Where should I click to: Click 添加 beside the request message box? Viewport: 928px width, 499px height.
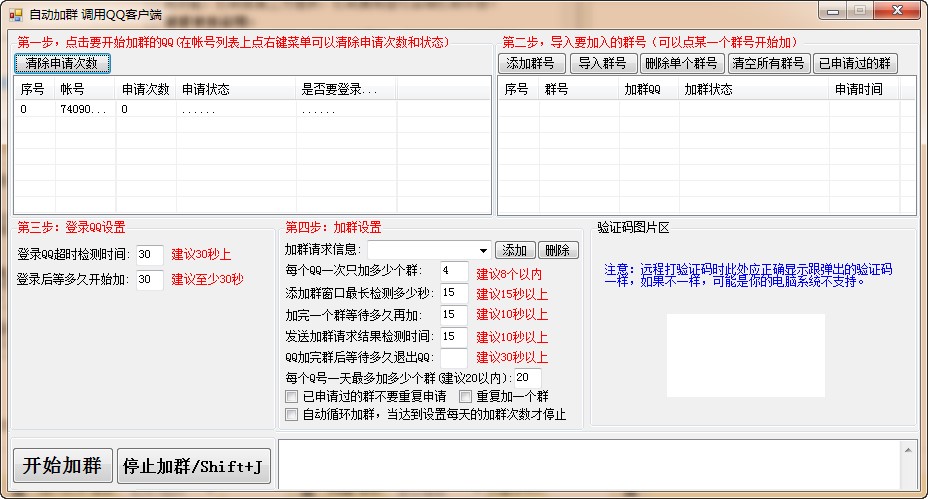point(515,250)
